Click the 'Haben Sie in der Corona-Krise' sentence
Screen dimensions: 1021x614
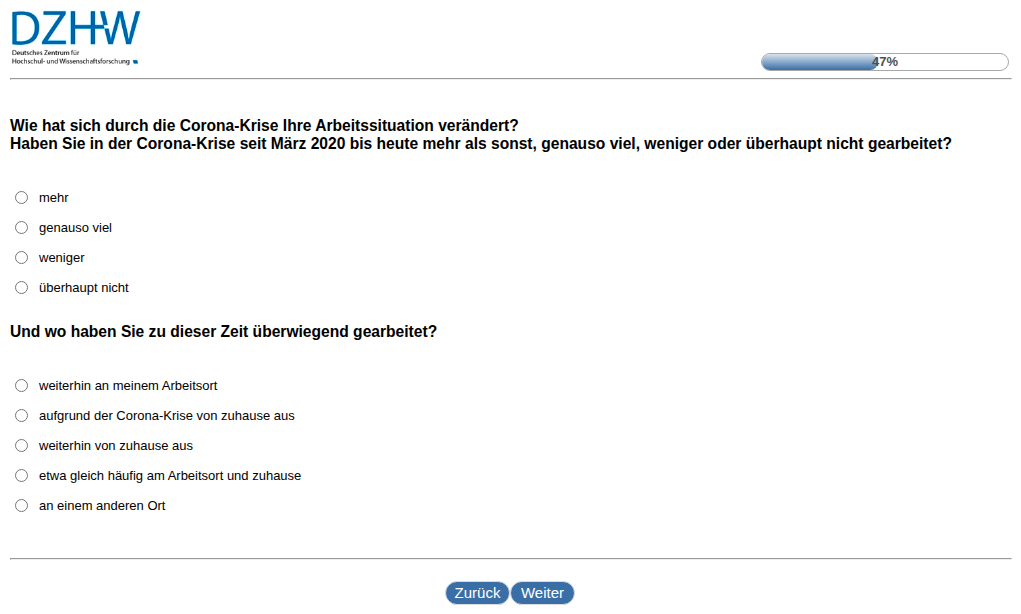coord(481,143)
